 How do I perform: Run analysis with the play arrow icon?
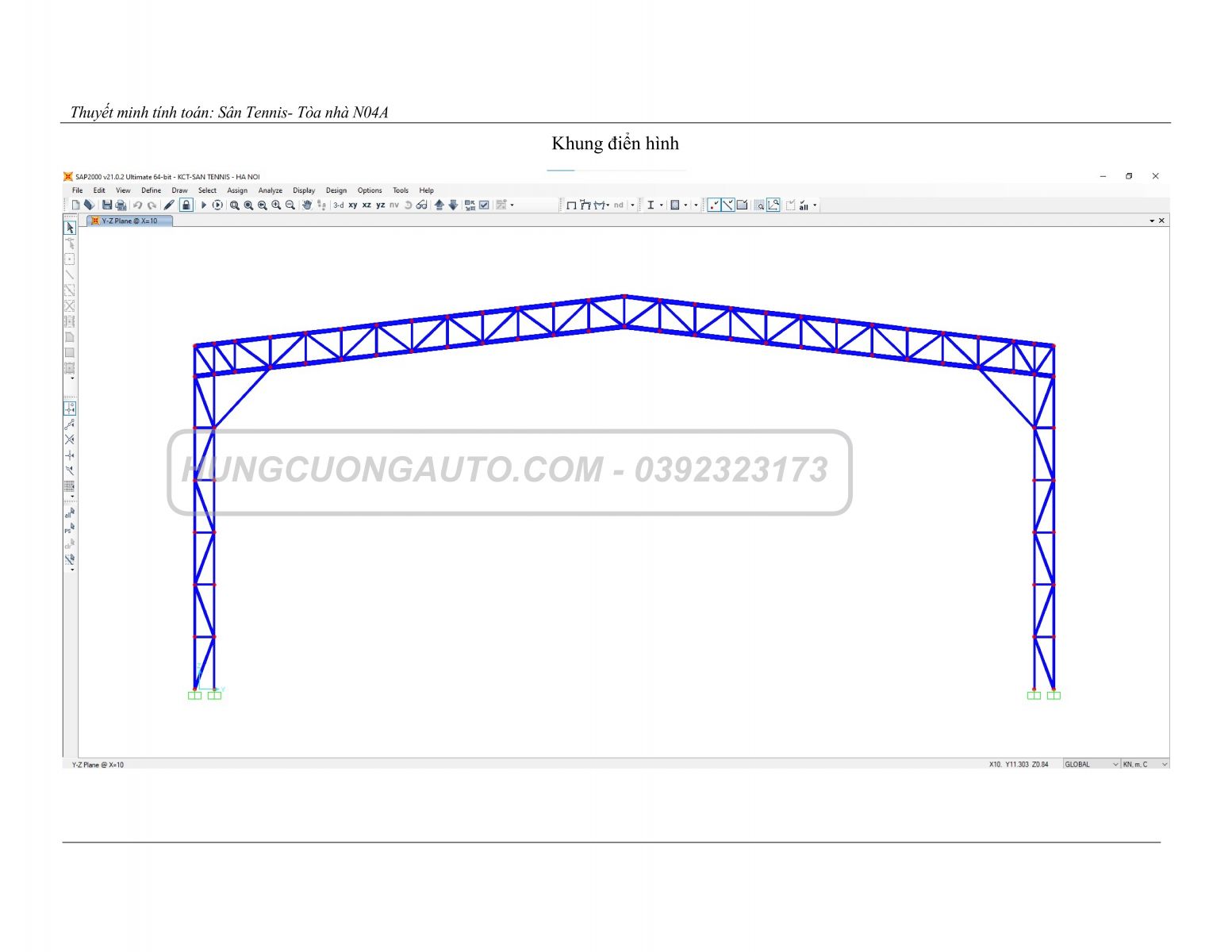click(203, 205)
